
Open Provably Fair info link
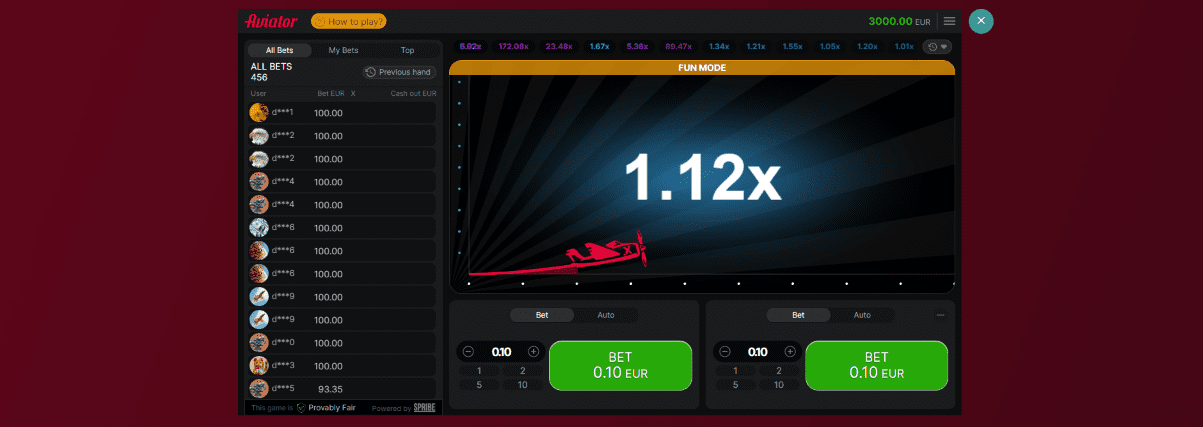point(330,408)
